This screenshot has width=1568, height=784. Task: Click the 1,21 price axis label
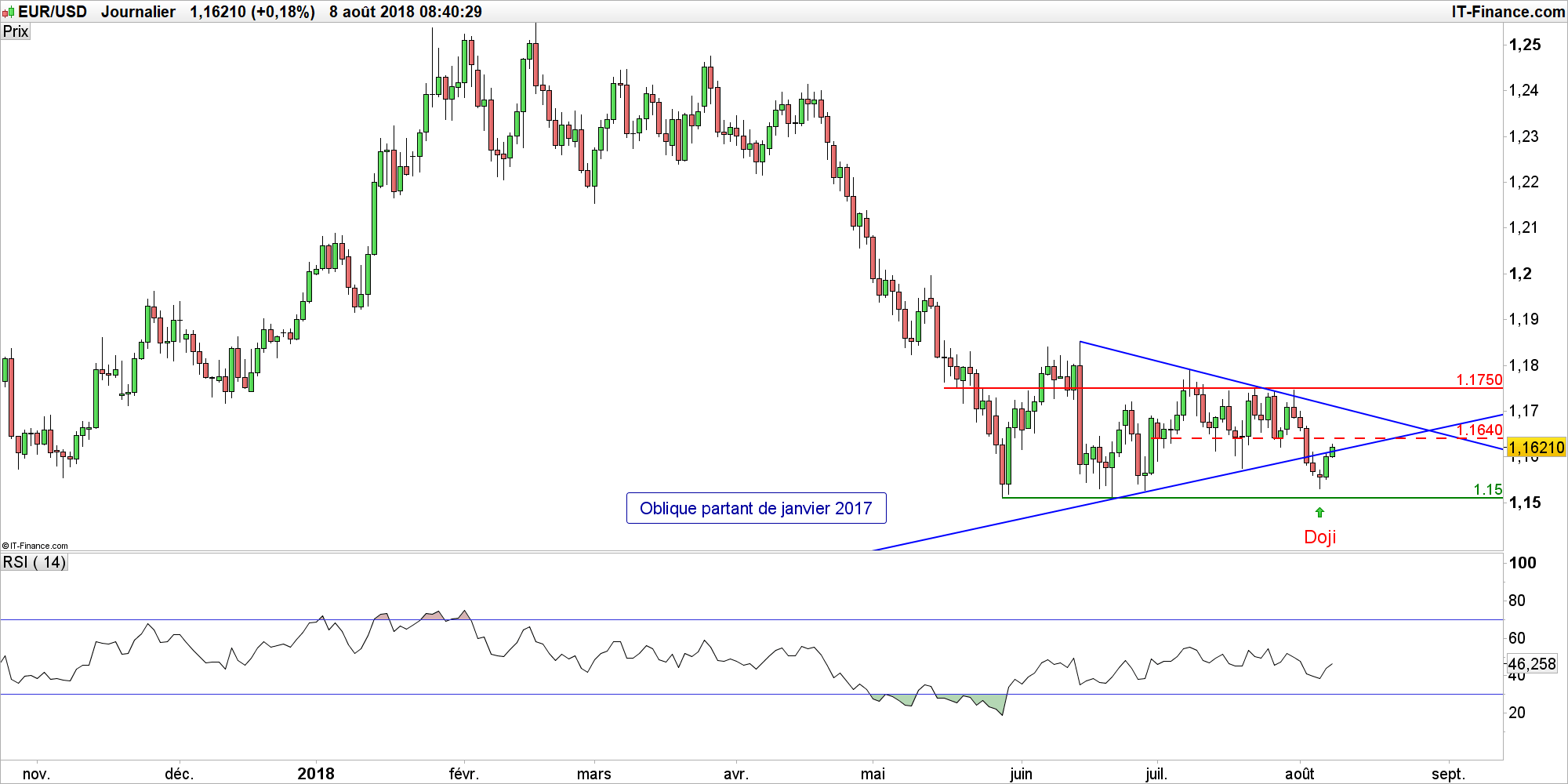[1524, 227]
